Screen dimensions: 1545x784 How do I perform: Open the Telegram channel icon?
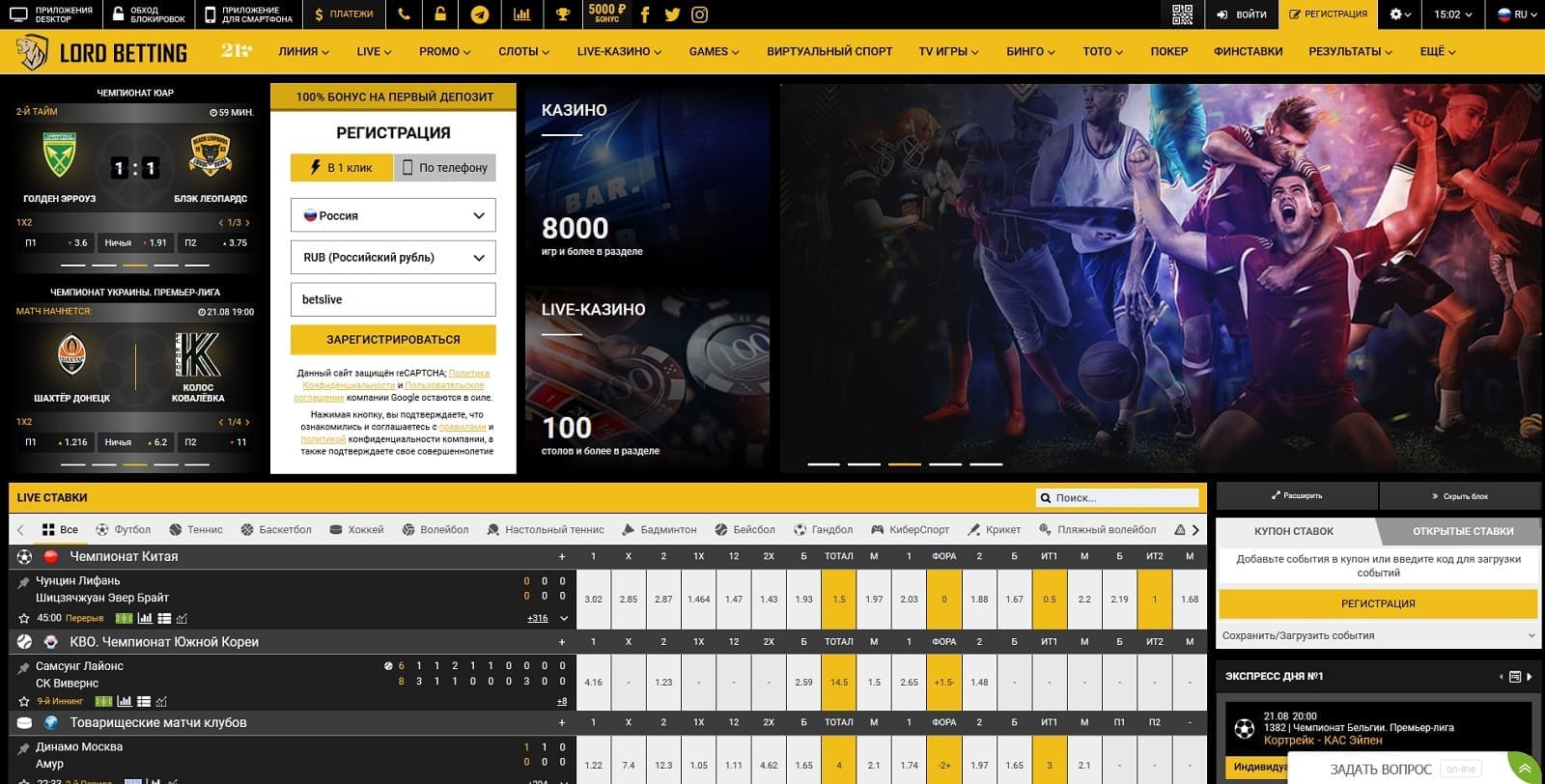(x=479, y=14)
